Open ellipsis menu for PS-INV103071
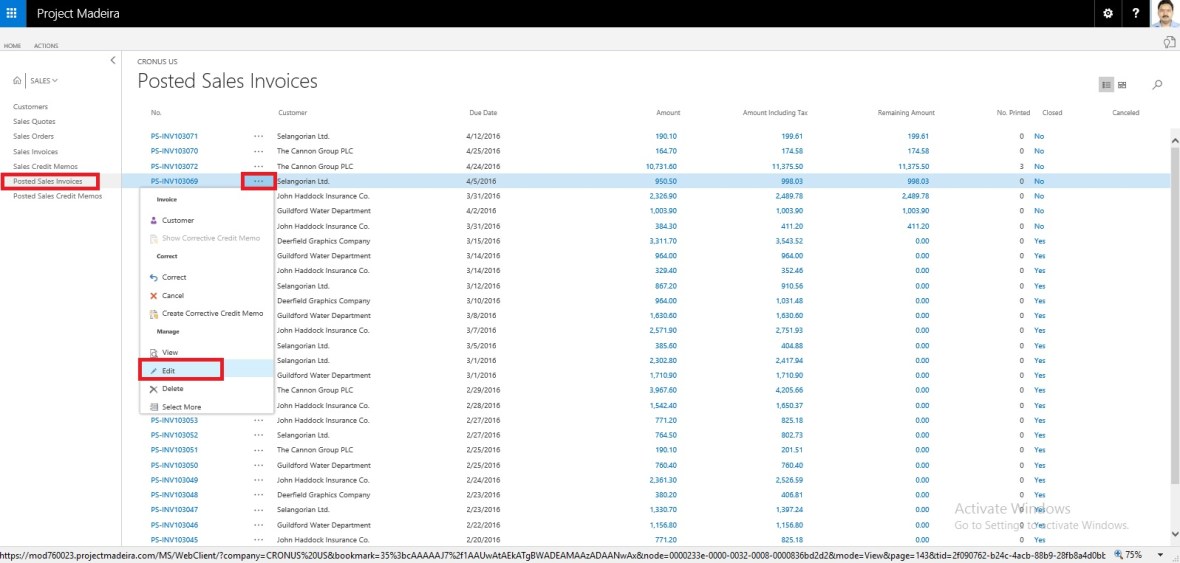1180x563 pixels. click(259, 136)
